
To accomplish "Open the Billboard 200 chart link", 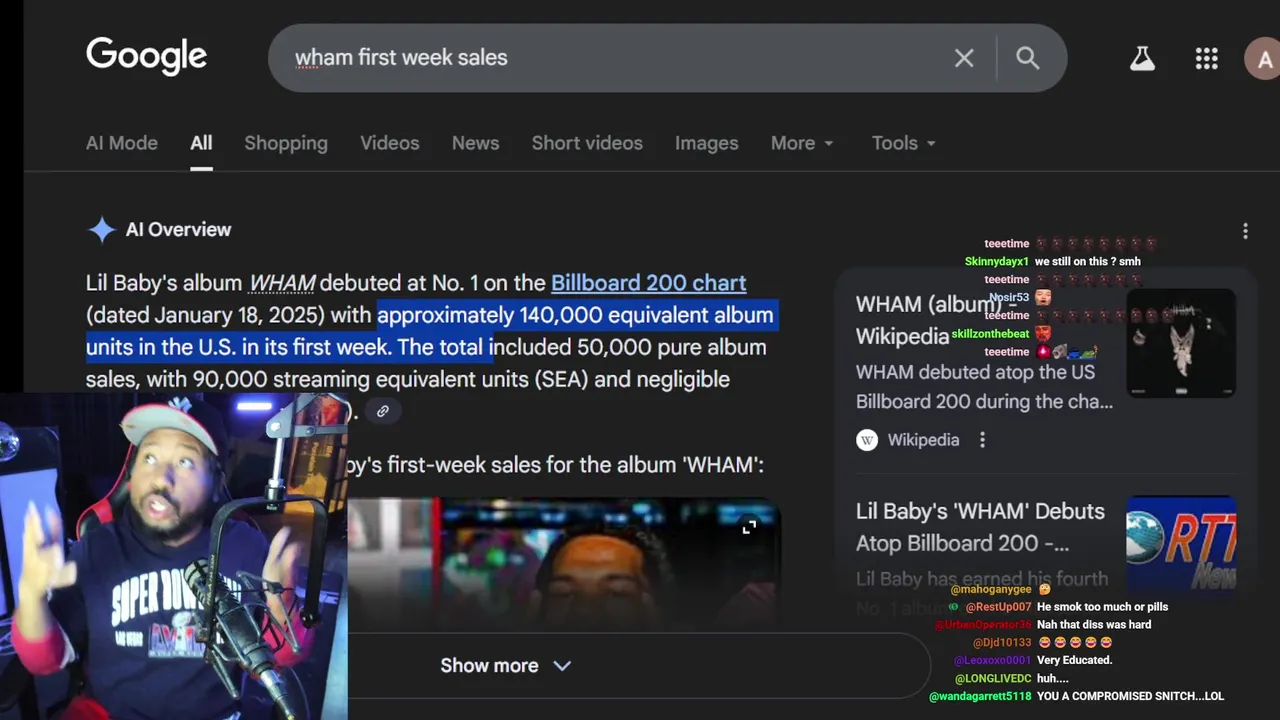I will (x=648, y=283).
